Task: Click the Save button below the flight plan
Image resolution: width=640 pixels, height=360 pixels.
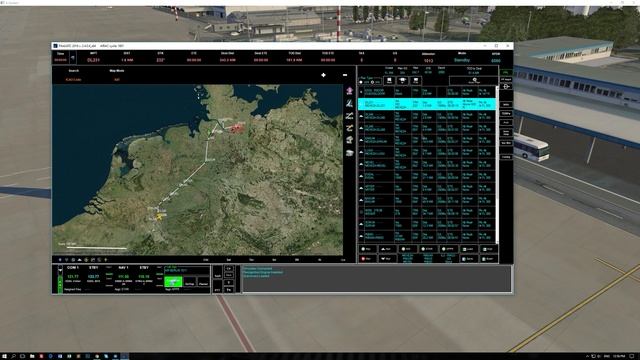Action: pos(468,258)
